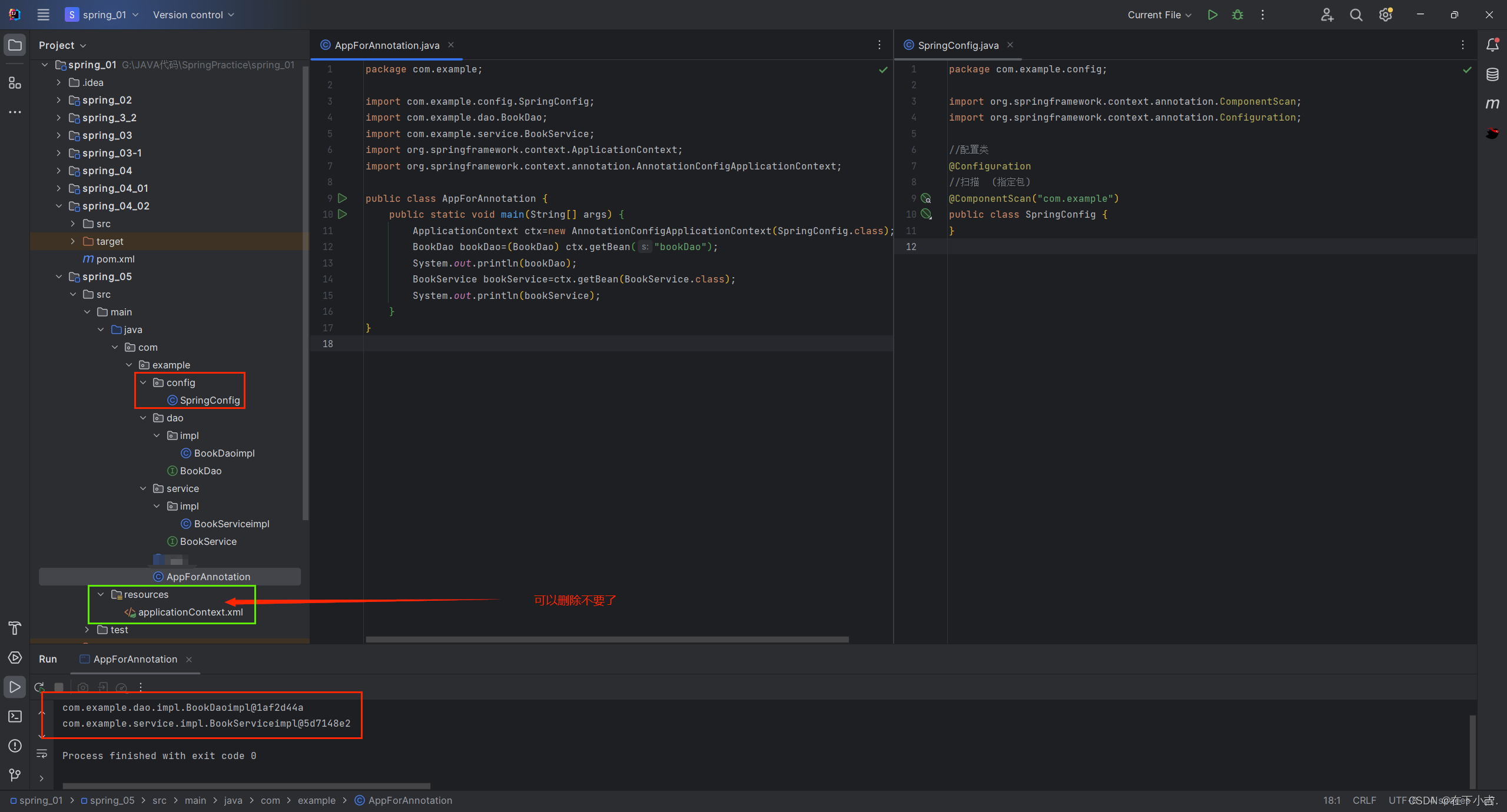Image resolution: width=1507 pixels, height=812 pixels.
Task: Click run gutter icon for main method
Action: (343, 214)
